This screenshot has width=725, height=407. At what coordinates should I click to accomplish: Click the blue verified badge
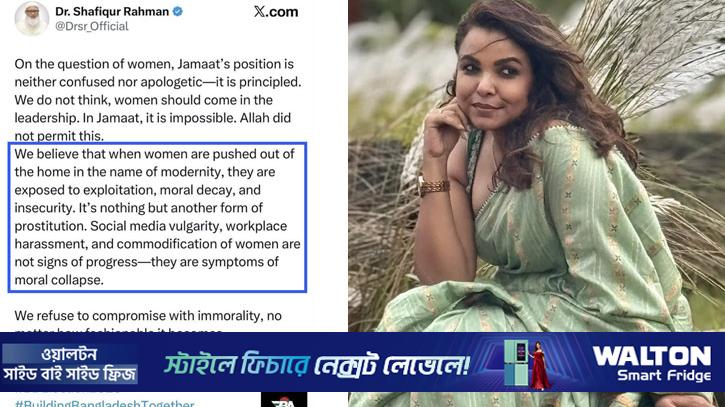pyautogui.click(x=178, y=12)
